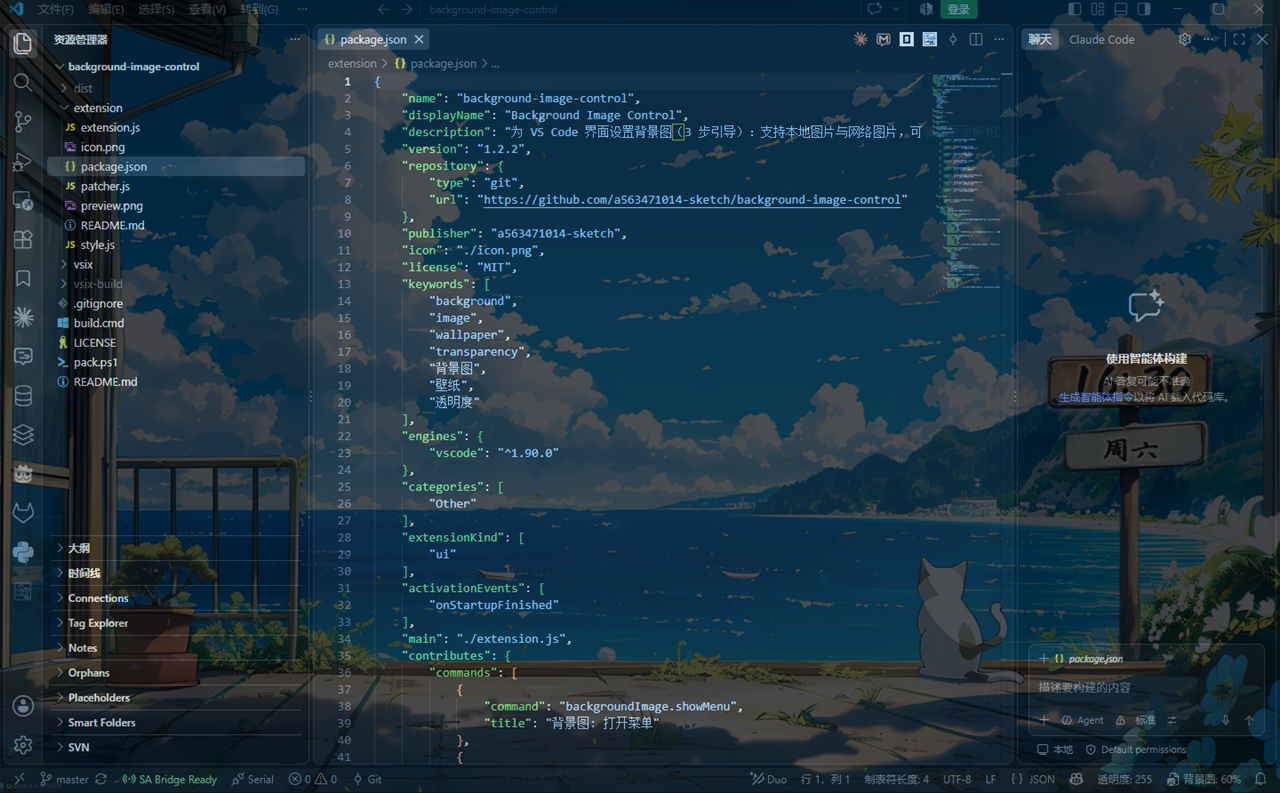Image resolution: width=1280 pixels, height=793 pixels.
Task: Click the UTF-8 encoding status item
Action: (x=957, y=779)
